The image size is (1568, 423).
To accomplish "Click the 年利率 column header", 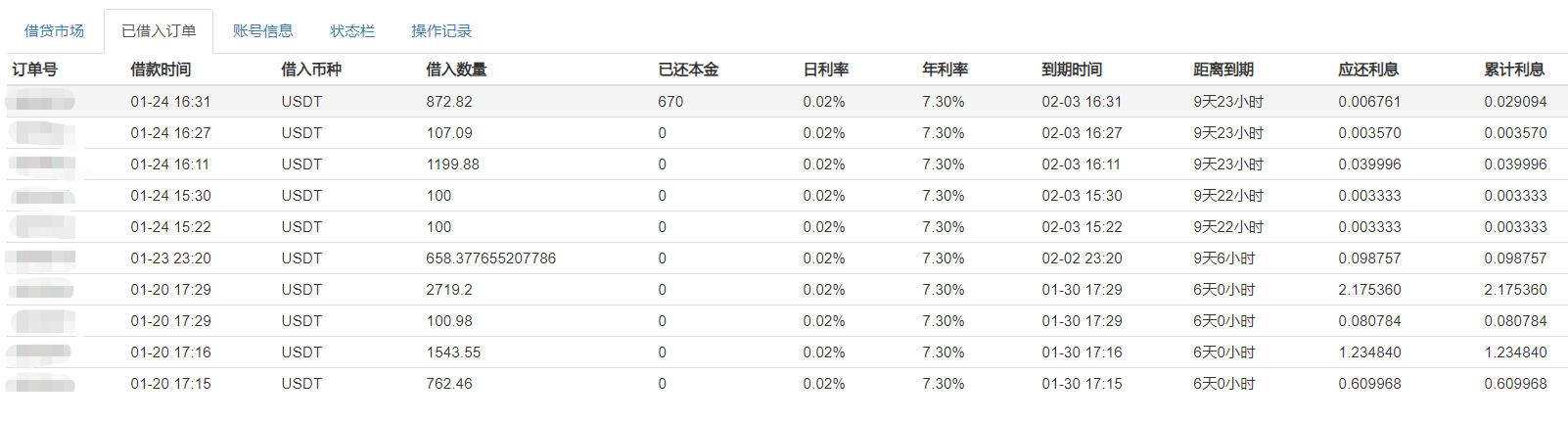I will coord(945,70).
